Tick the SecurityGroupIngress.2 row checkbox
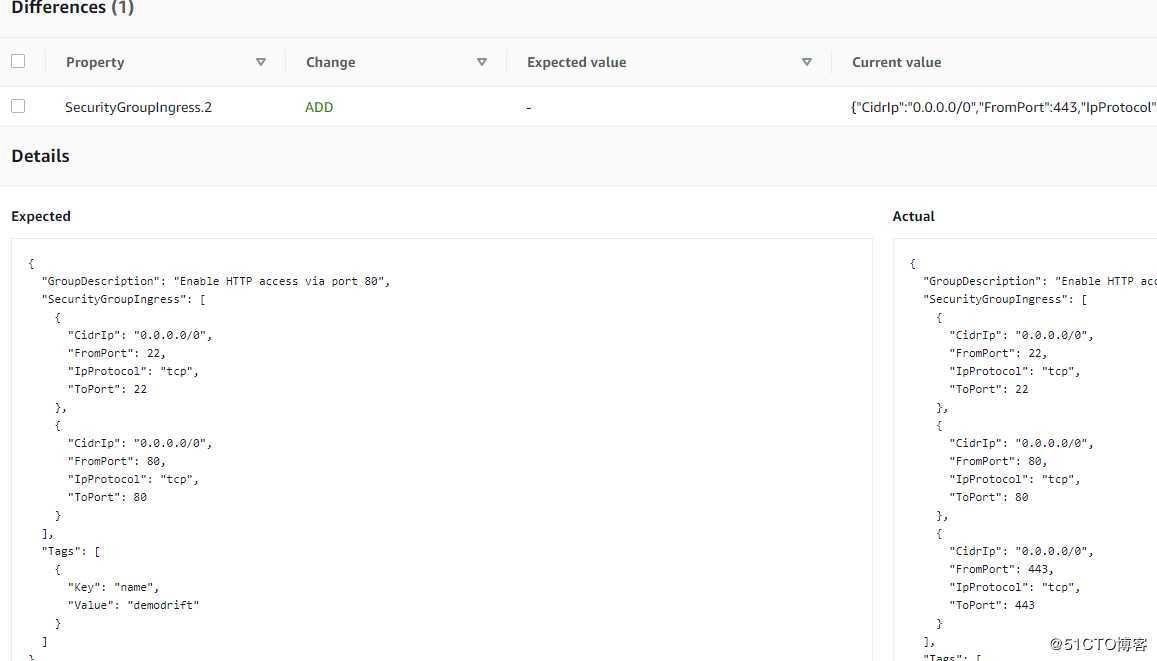1157x661 pixels. point(18,106)
